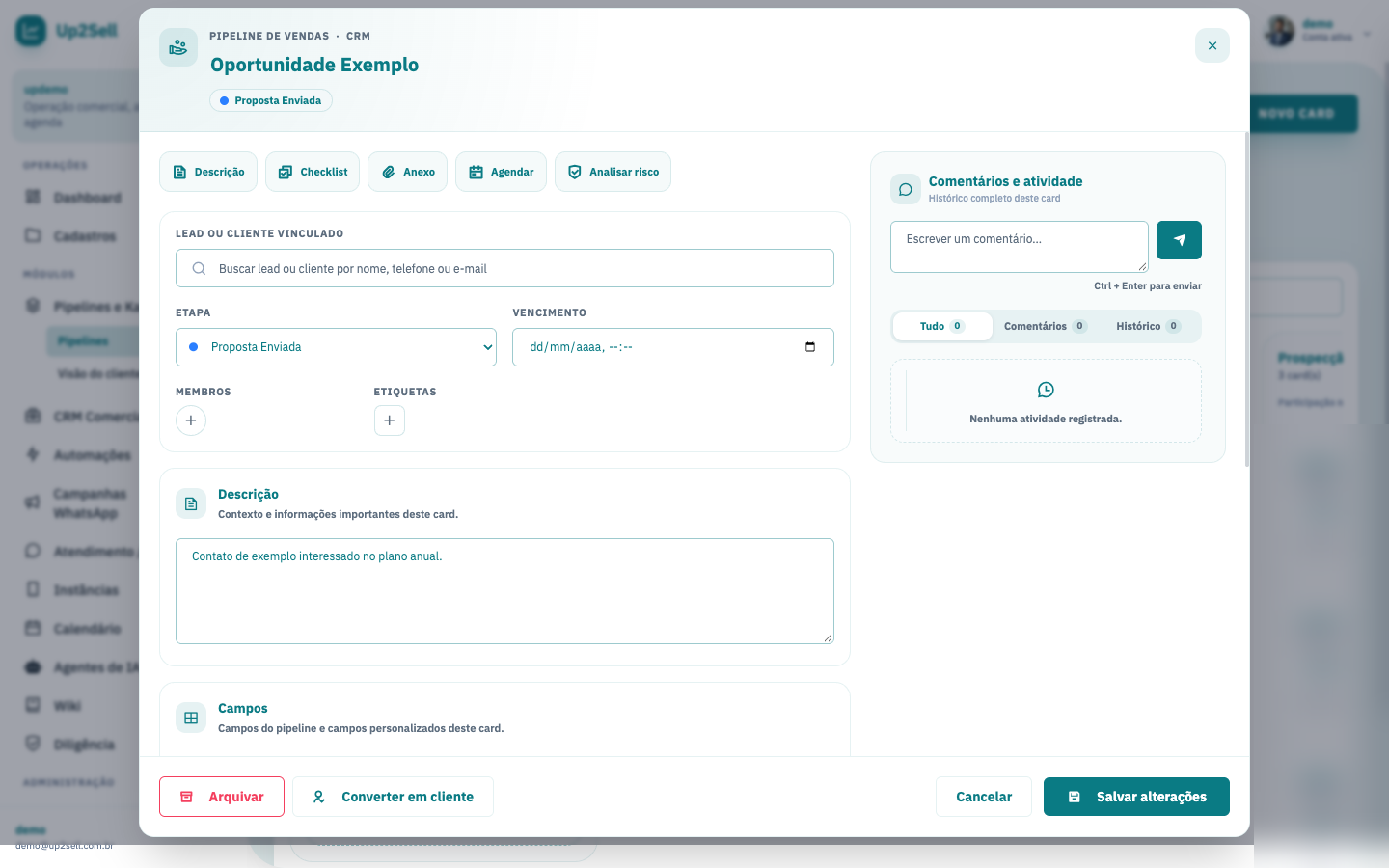Click the NOVO CARD button behind the dialog
This screenshot has width=1389, height=868.
[x=1303, y=114]
